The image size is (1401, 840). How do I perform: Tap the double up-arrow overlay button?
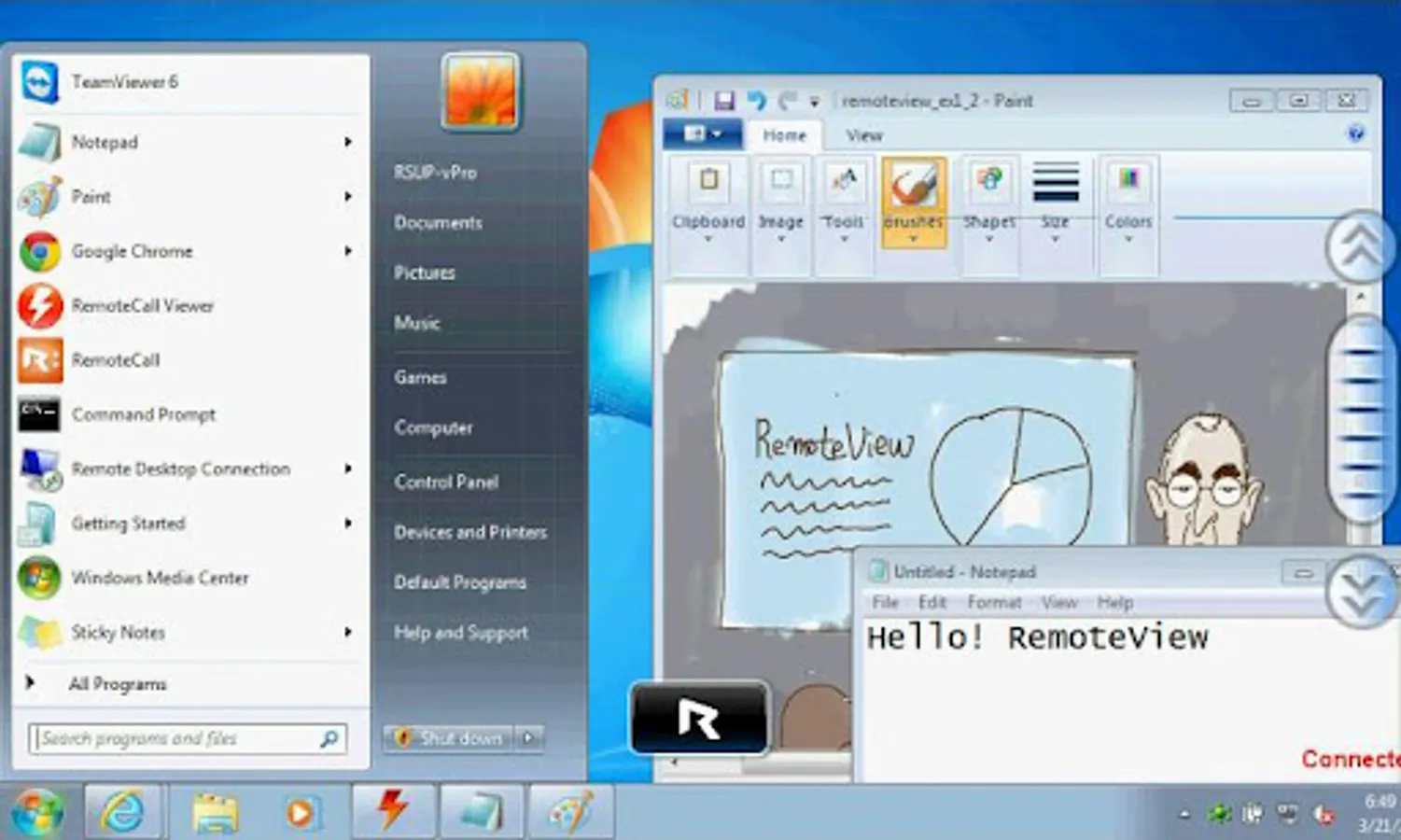pyautogui.click(x=1361, y=246)
